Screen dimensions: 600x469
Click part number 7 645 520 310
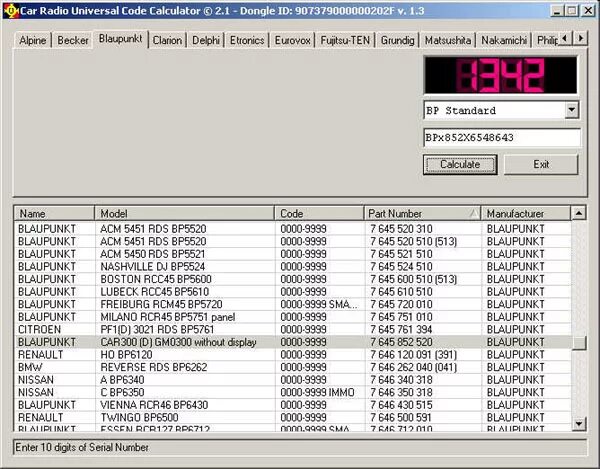401,229
